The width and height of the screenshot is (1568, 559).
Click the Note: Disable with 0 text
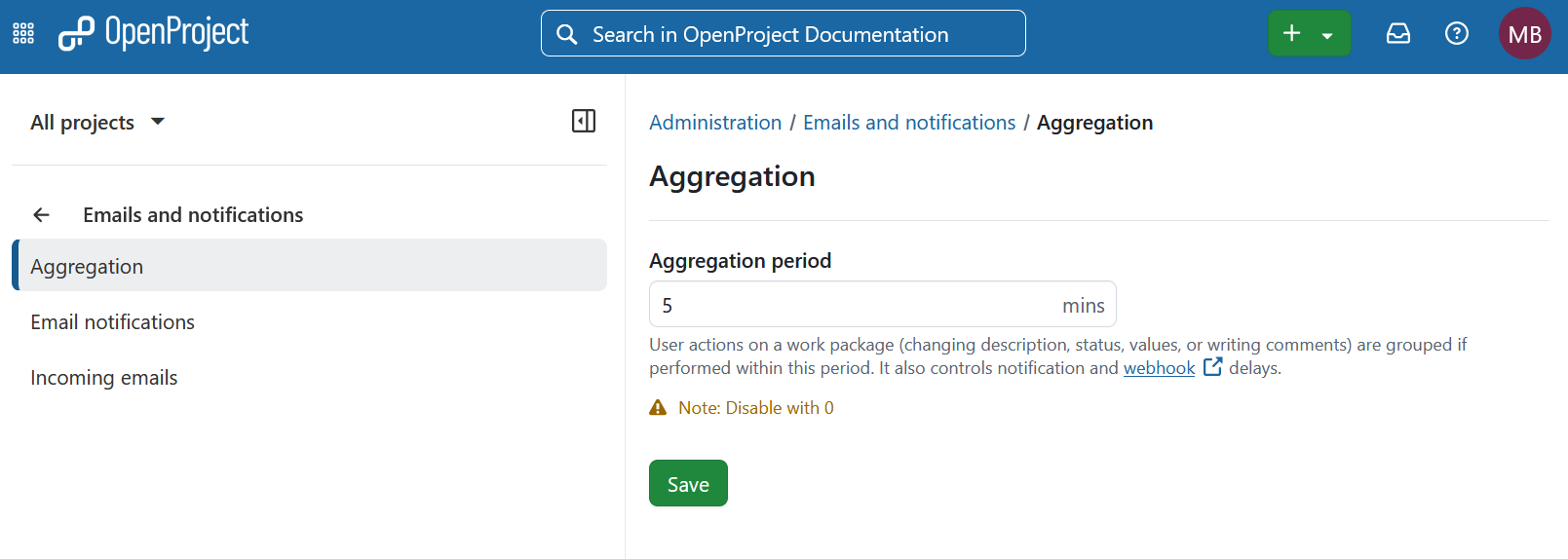tap(756, 408)
